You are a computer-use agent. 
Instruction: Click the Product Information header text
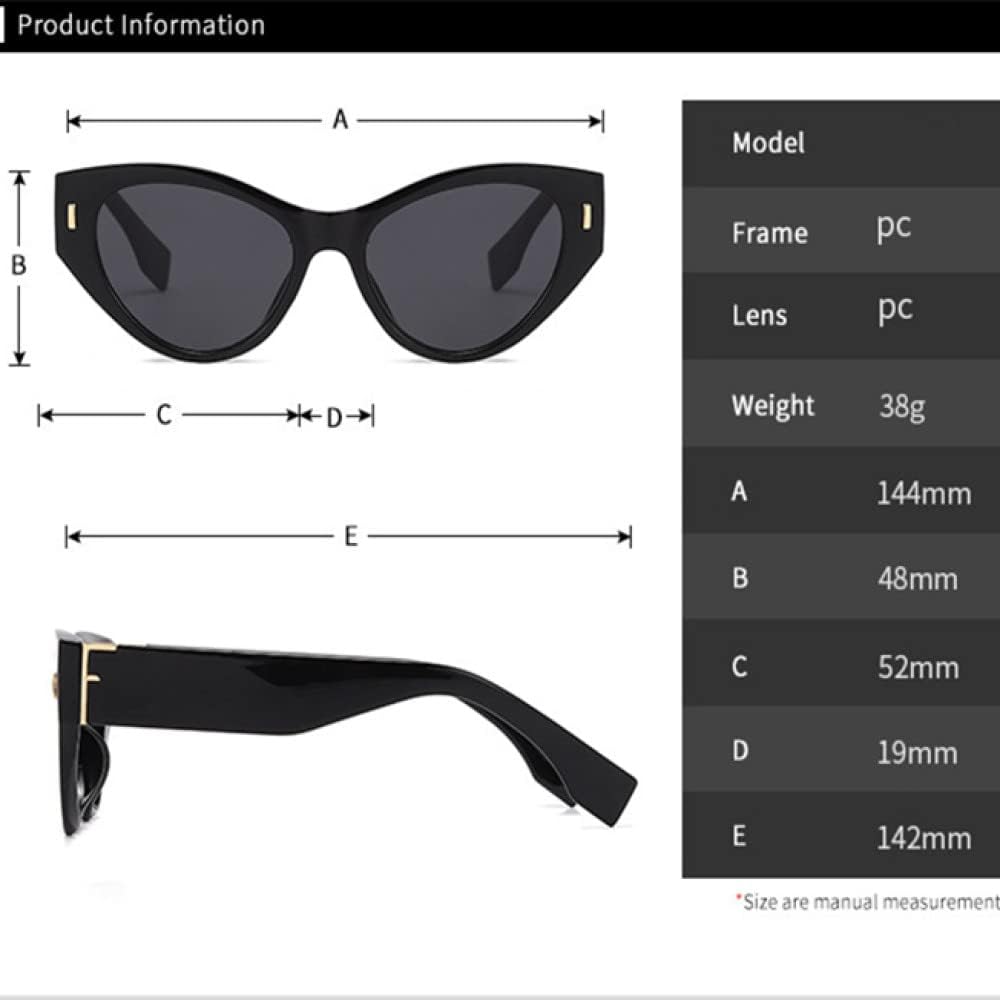(141, 25)
